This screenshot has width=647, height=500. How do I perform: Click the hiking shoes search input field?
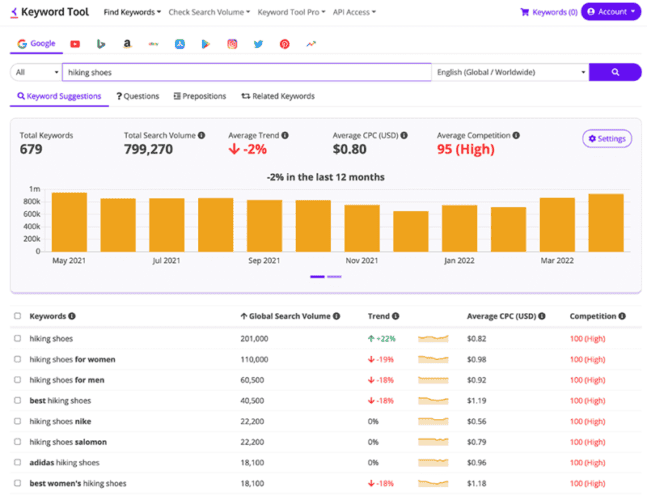(246, 72)
